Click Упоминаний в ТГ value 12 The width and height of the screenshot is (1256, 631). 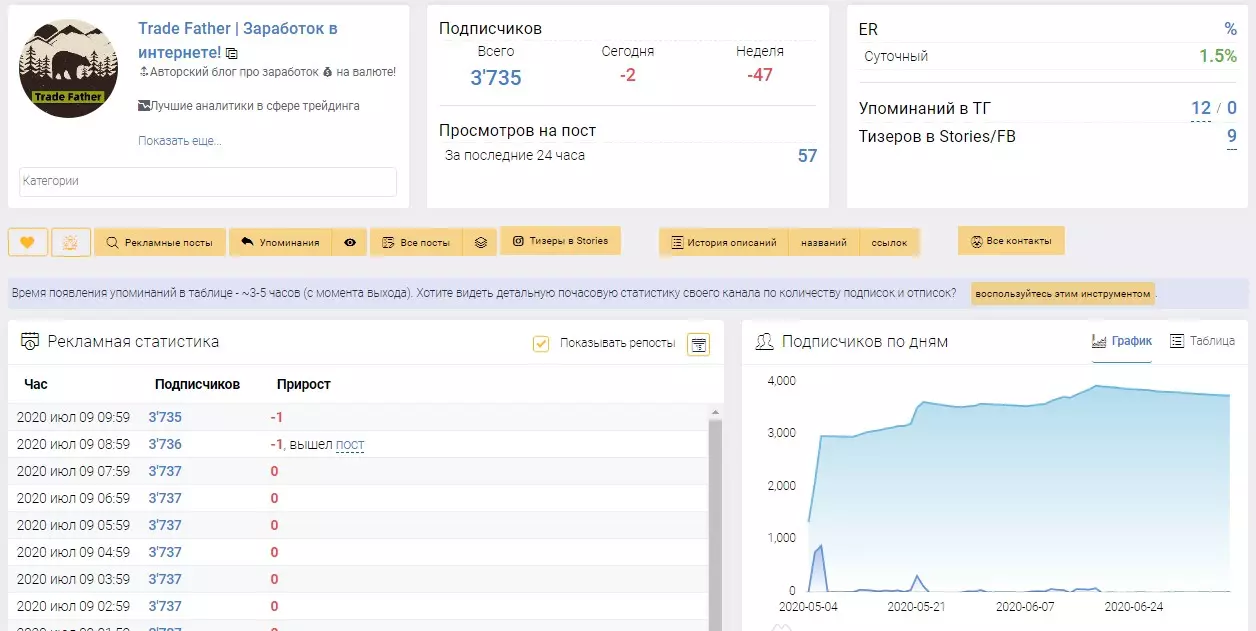tap(1201, 108)
